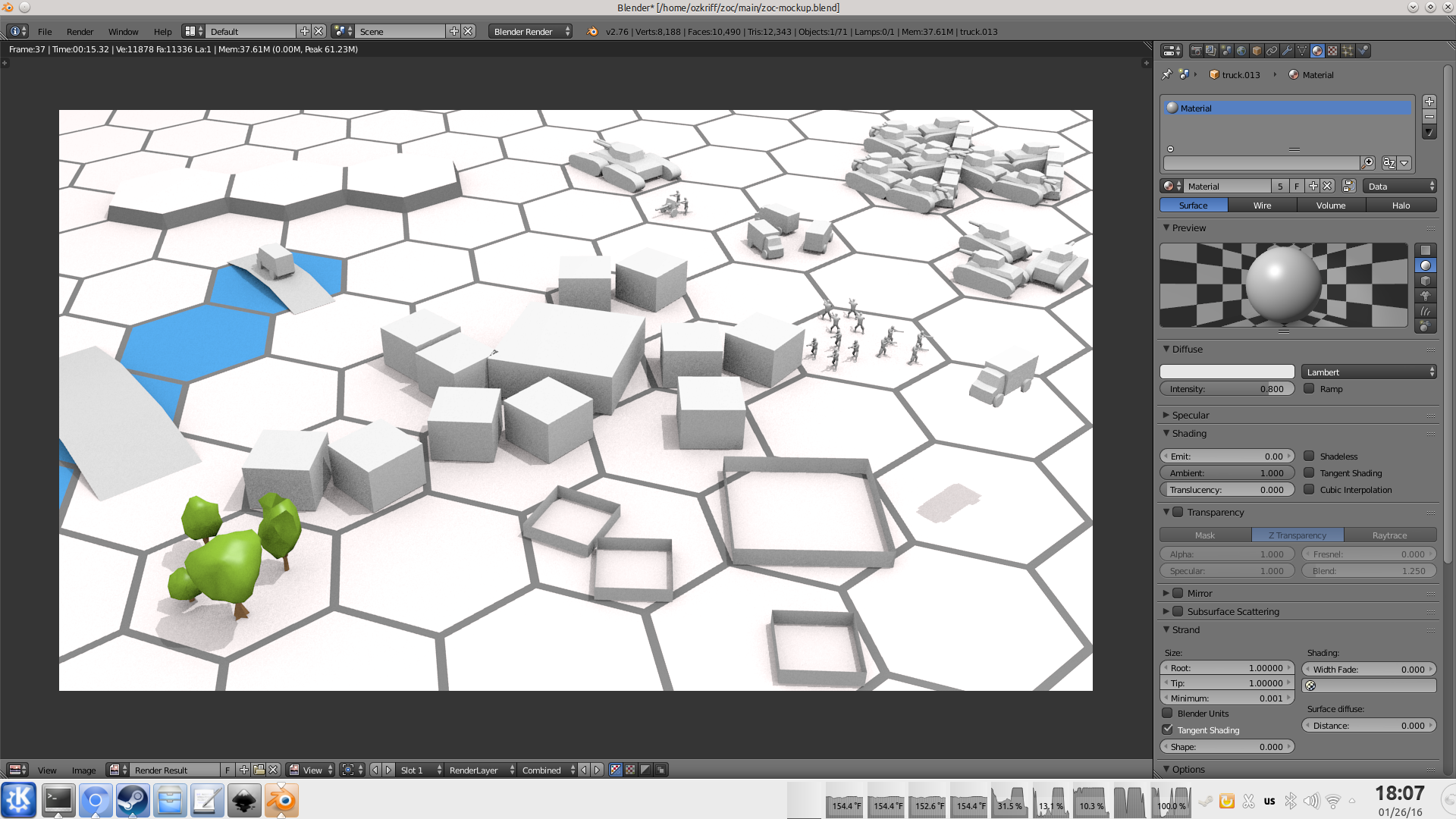Open the Render menu

80,31
